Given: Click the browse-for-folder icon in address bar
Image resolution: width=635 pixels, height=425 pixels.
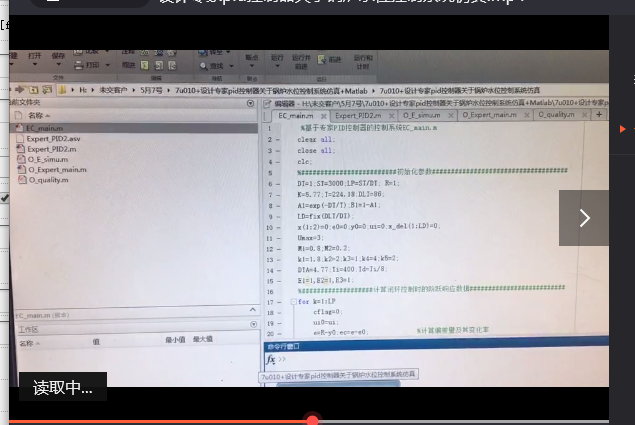Looking at the screenshot, I should (47, 90).
